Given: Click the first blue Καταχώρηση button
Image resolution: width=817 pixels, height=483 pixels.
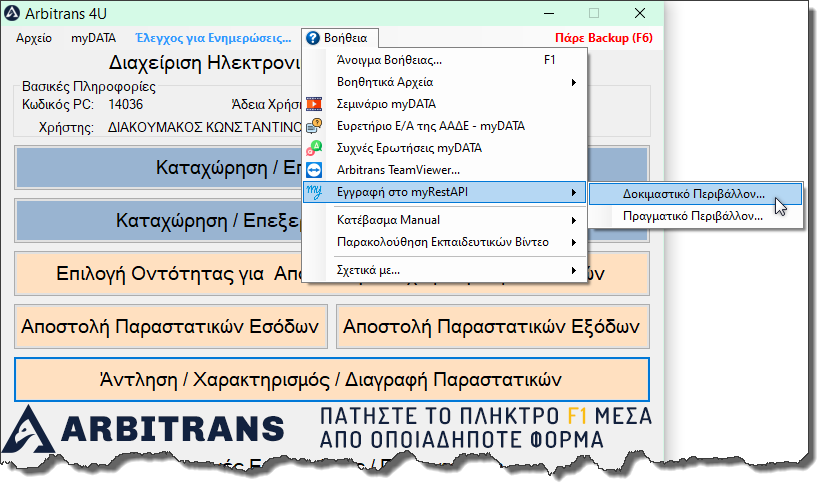Looking at the screenshot, I should pyautogui.click(x=158, y=168).
